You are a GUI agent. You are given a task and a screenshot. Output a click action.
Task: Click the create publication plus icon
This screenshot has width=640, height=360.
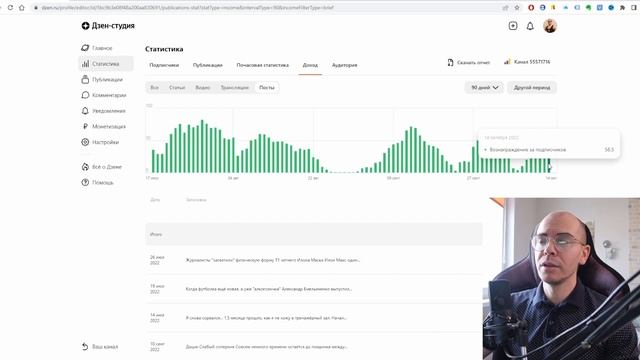click(513, 26)
